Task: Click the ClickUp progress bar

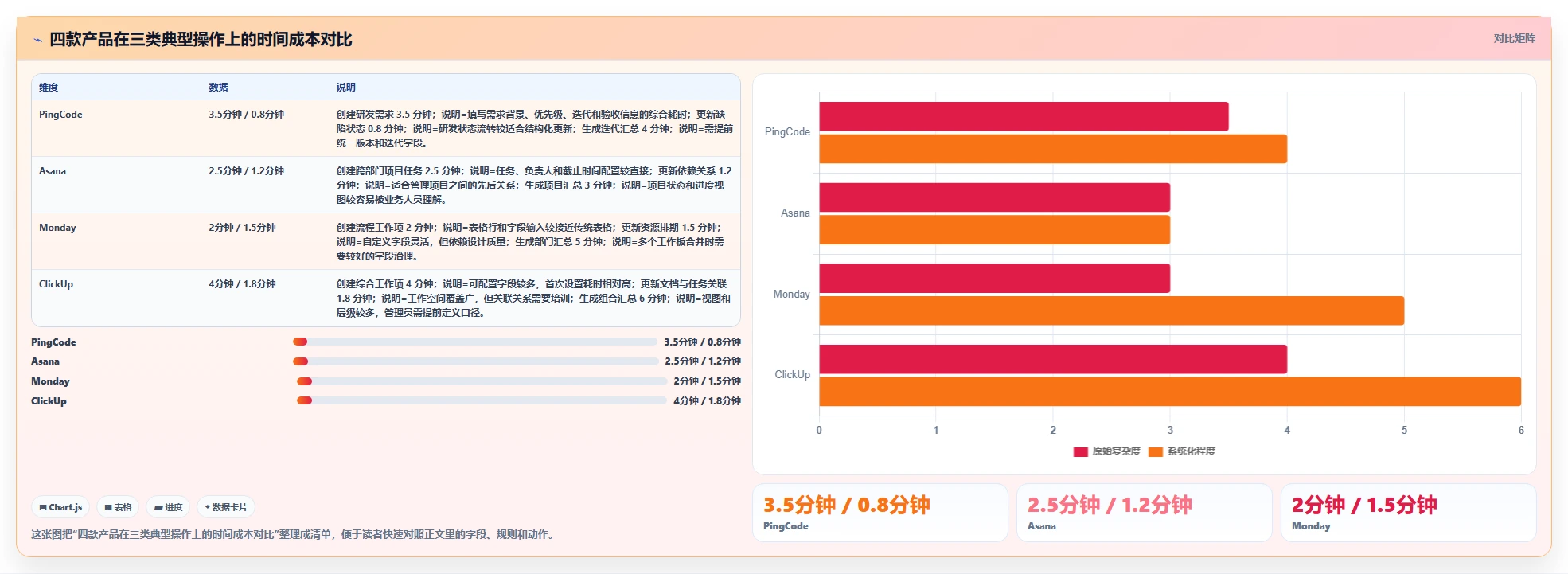Action: tap(482, 400)
